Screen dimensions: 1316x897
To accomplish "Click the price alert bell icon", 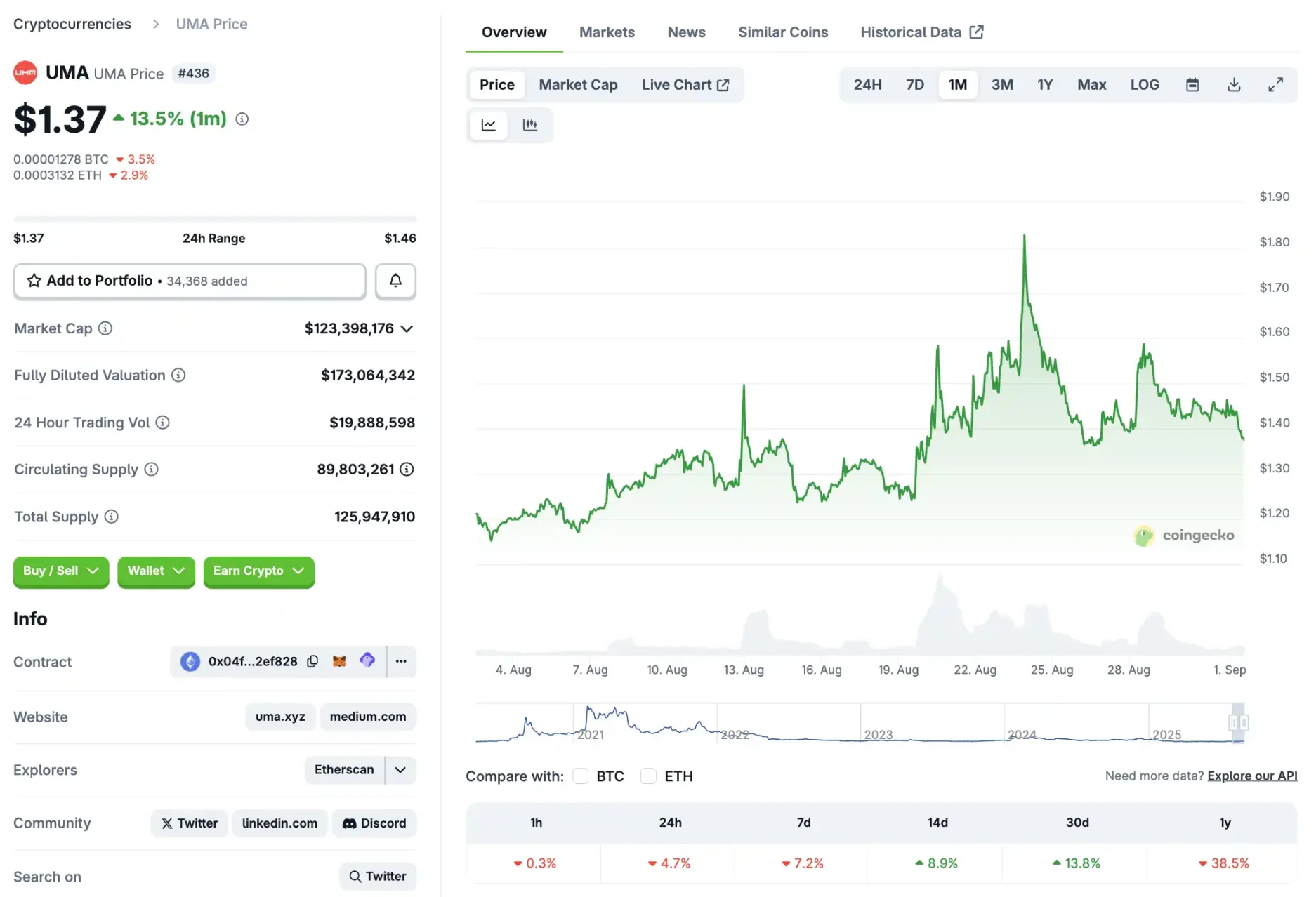I will coord(395,281).
